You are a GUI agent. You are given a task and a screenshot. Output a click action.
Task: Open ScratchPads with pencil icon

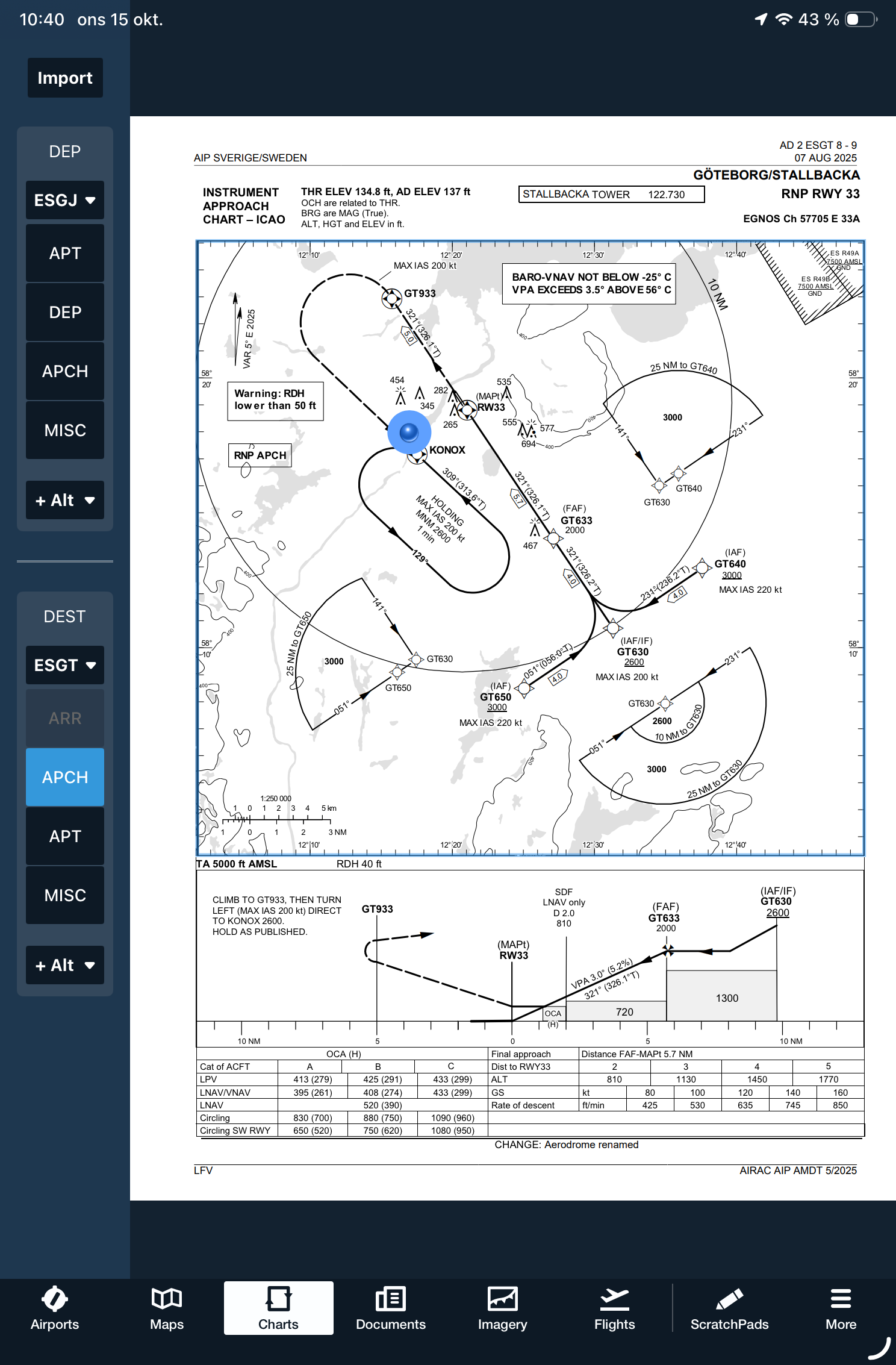coord(729,1308)
